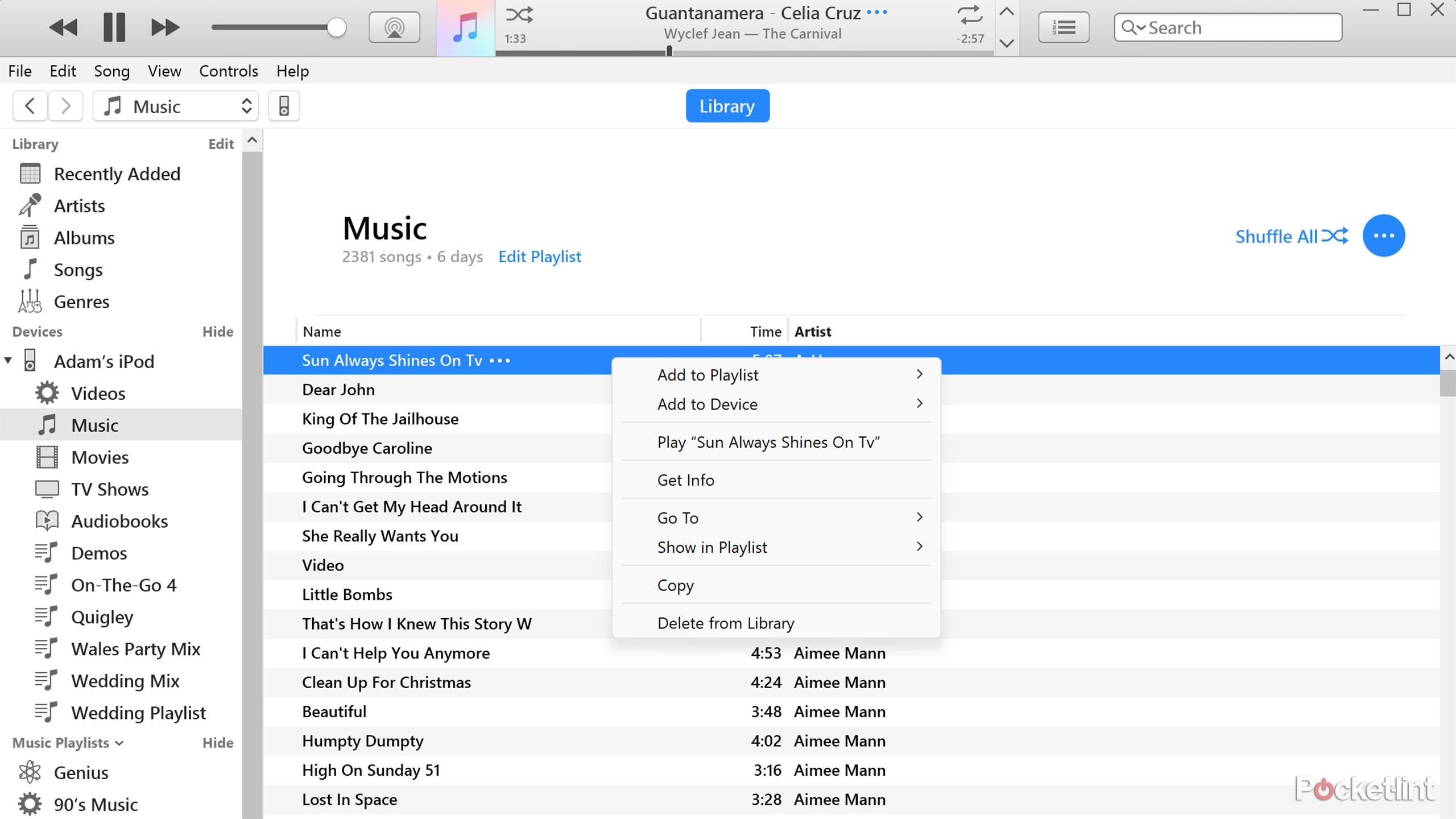Collapse the Adam's iPod device tree

8,361
